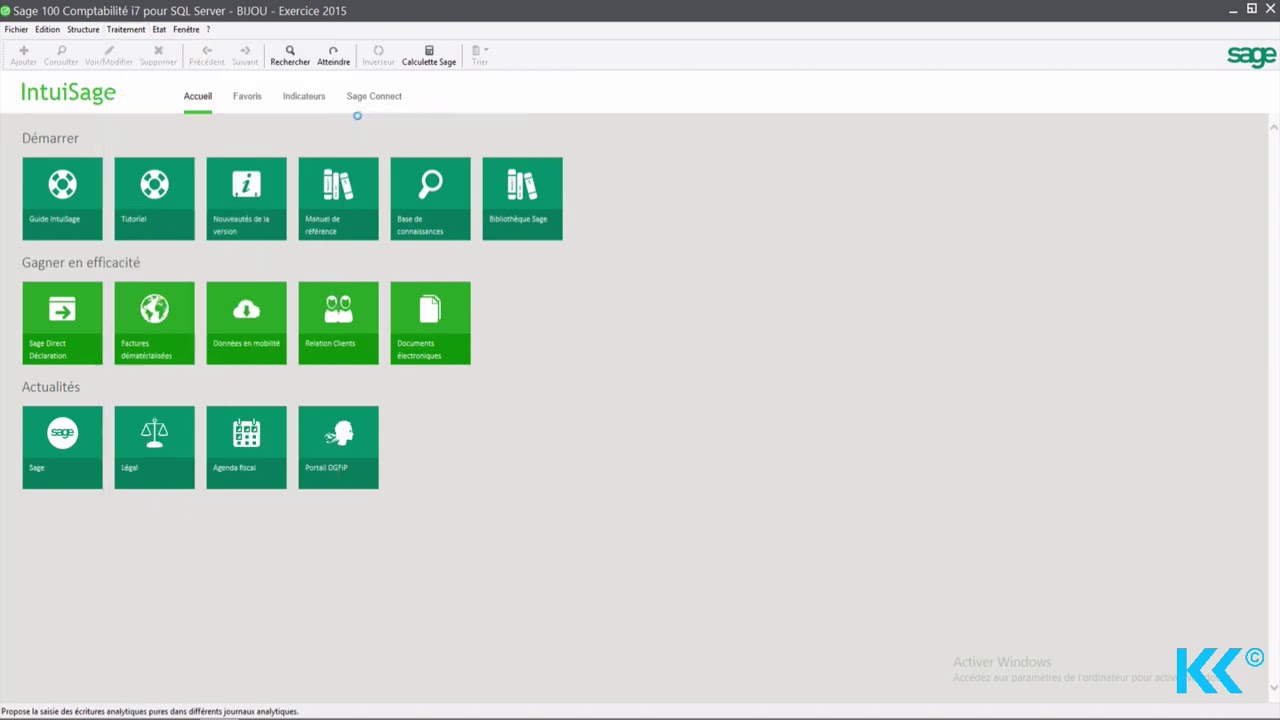The width and height of the screenshot is (1280, 720).
Task: Open the Manuel de référence tile
Action: [338, 198]
